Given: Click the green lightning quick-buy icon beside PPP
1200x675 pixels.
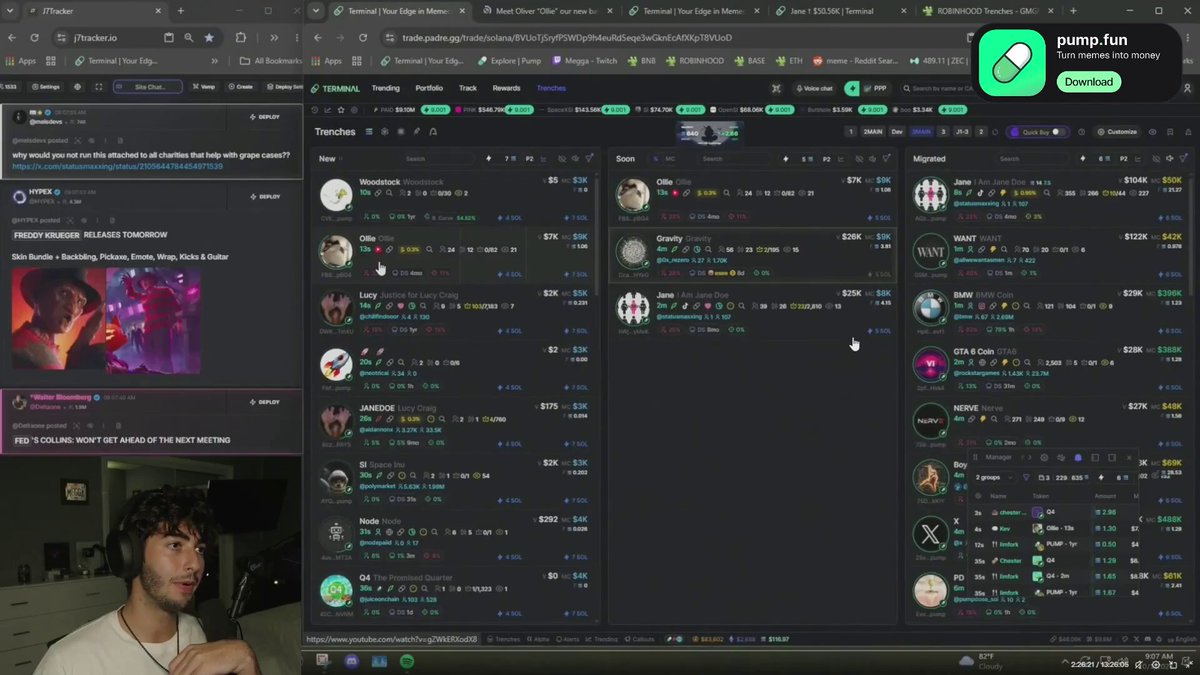Looking at the screenshot, I should pos(851,88).
